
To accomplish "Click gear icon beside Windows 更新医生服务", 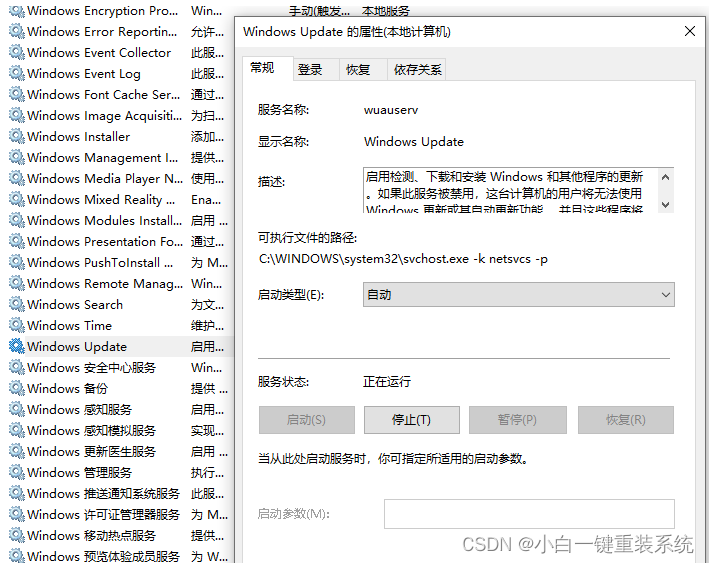I will (x=17, y=451).
